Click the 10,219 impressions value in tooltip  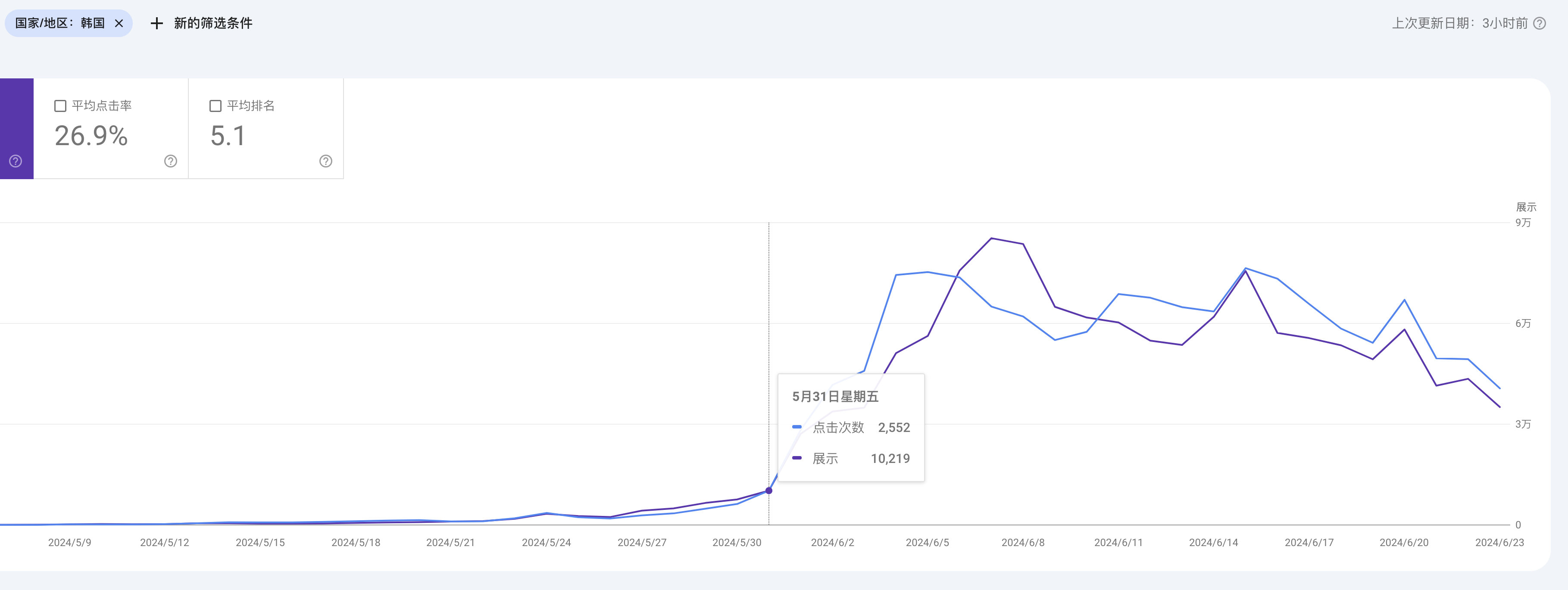coord(890,459)
